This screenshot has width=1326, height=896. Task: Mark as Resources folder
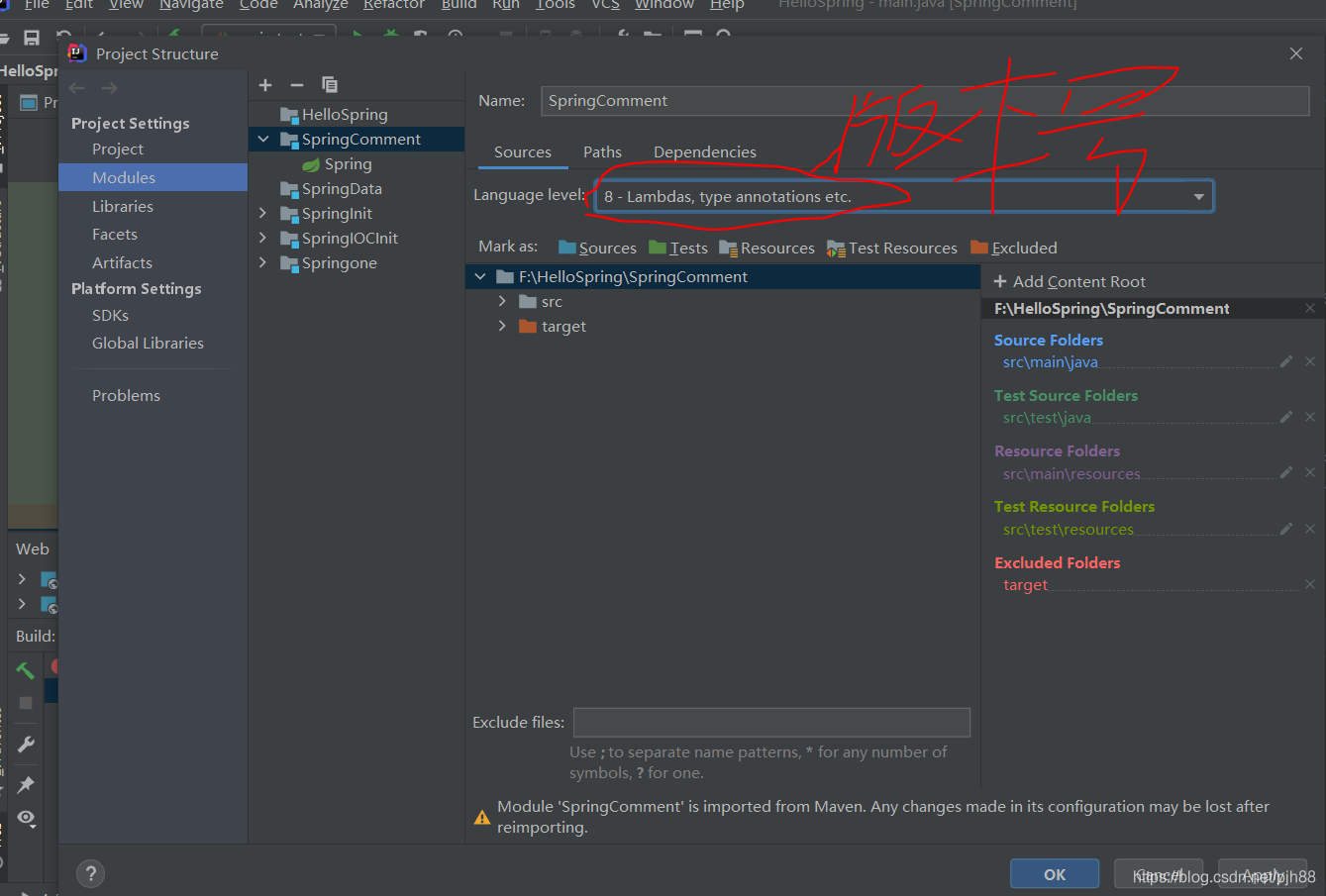coord(766,248)
